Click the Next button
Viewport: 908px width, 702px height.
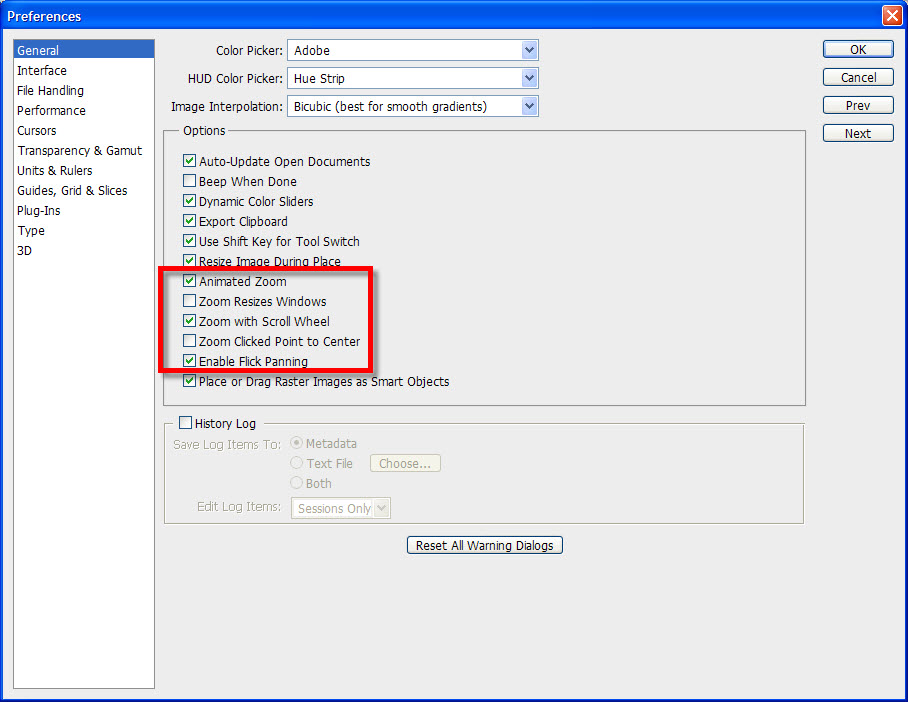pos(858,133)
